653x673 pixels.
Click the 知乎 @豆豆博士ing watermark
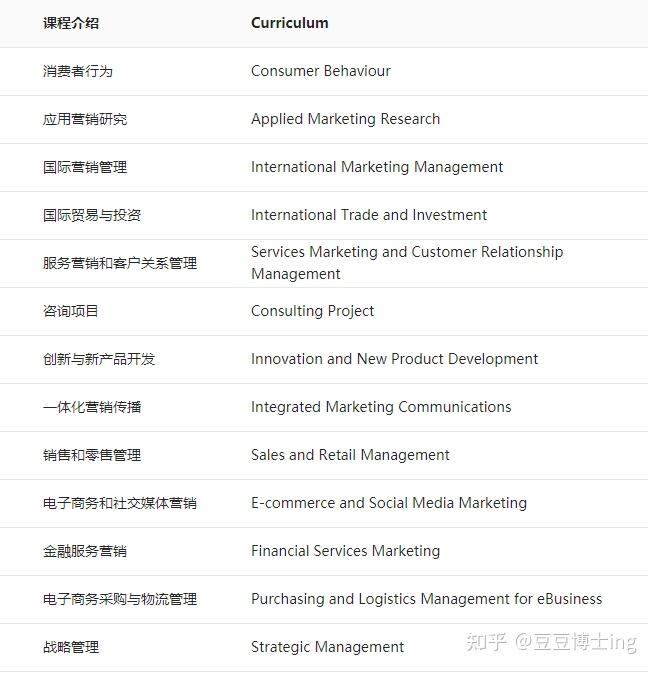[552, 643]
